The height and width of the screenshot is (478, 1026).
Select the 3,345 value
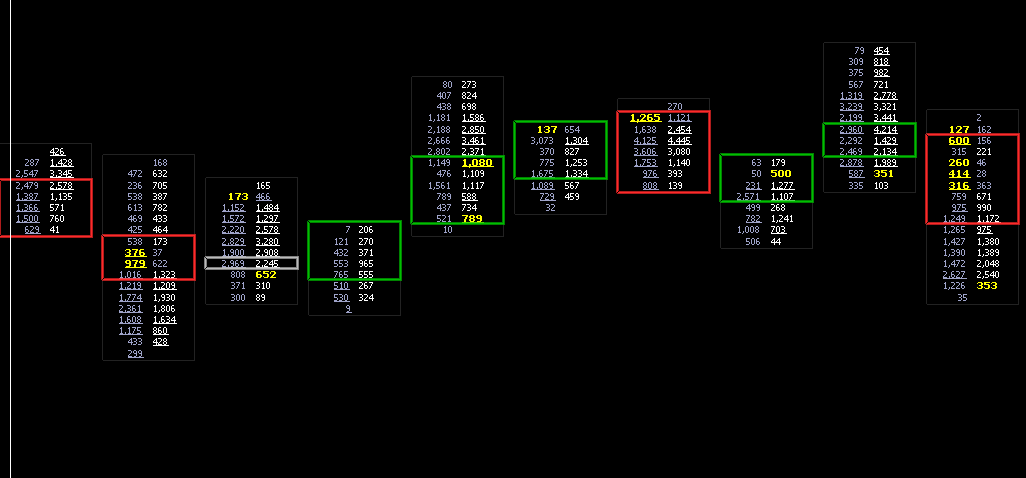[62, 173]
